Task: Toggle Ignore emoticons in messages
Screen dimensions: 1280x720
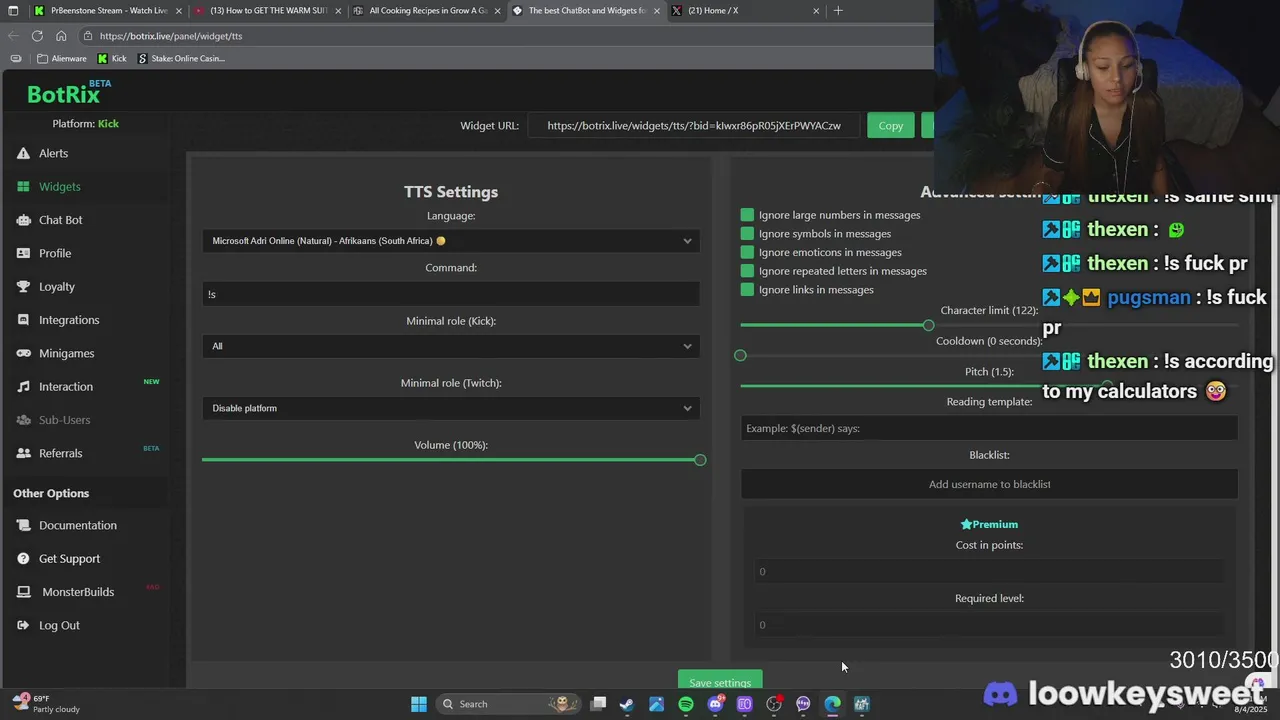Action: 747,252
